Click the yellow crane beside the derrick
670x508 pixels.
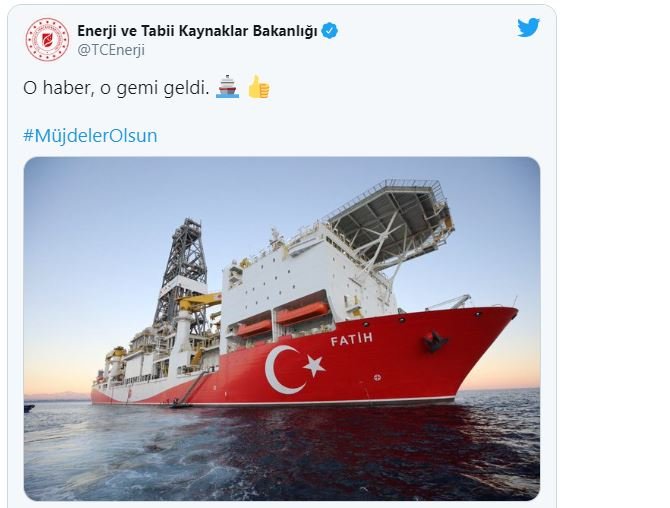tap(200, 301)
